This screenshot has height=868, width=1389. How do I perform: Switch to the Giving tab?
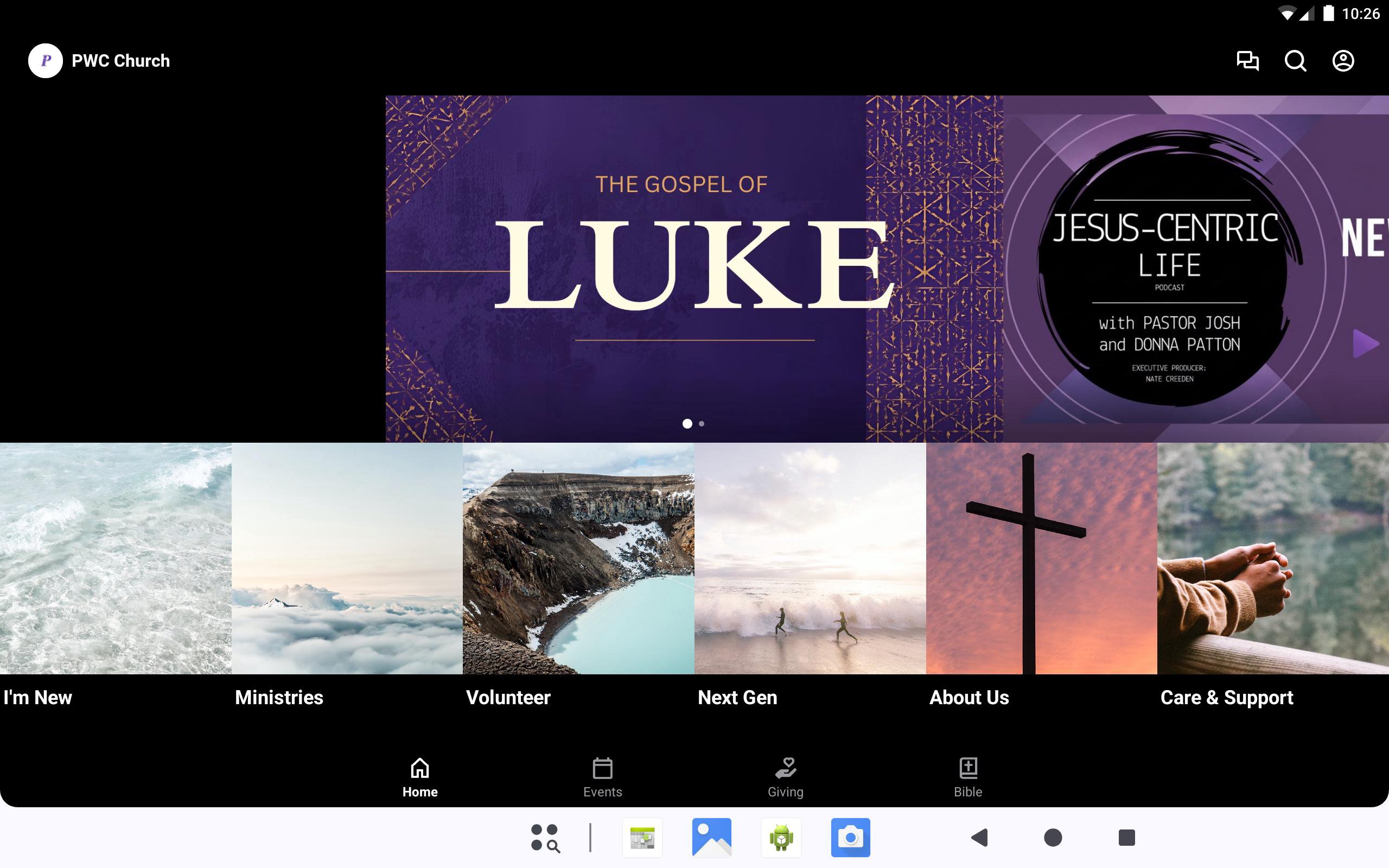click(785, 777)
